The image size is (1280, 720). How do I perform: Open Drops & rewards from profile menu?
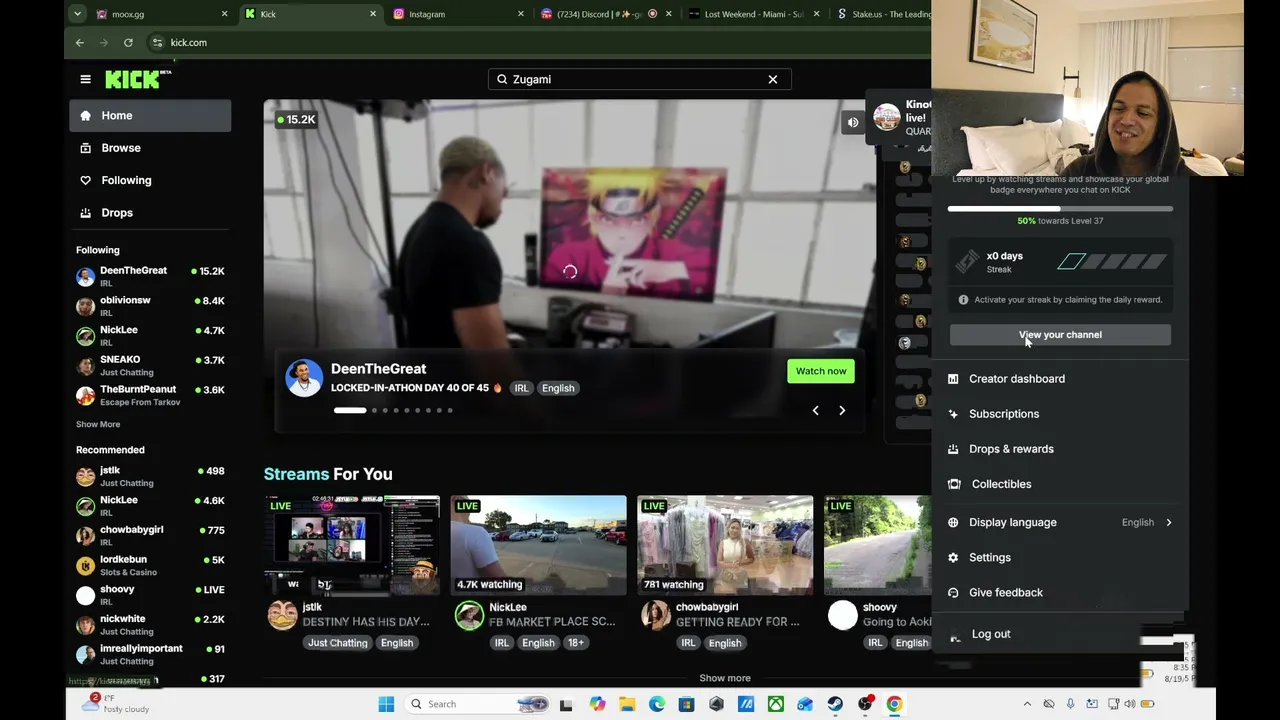click(x=1060, y=449)
